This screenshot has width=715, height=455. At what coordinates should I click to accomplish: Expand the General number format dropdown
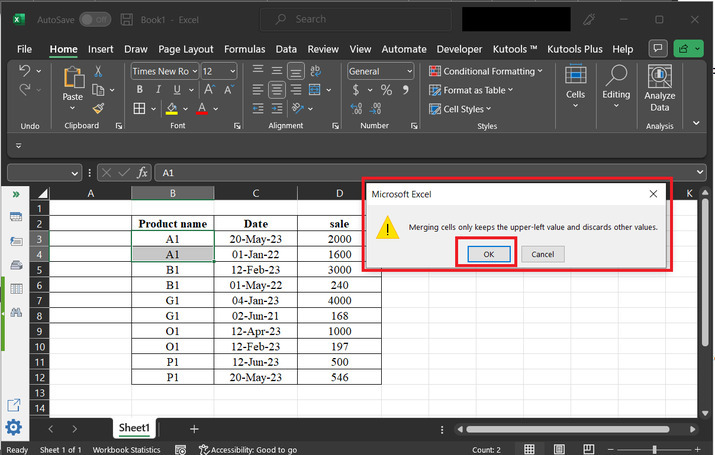(x=408, y=71)
